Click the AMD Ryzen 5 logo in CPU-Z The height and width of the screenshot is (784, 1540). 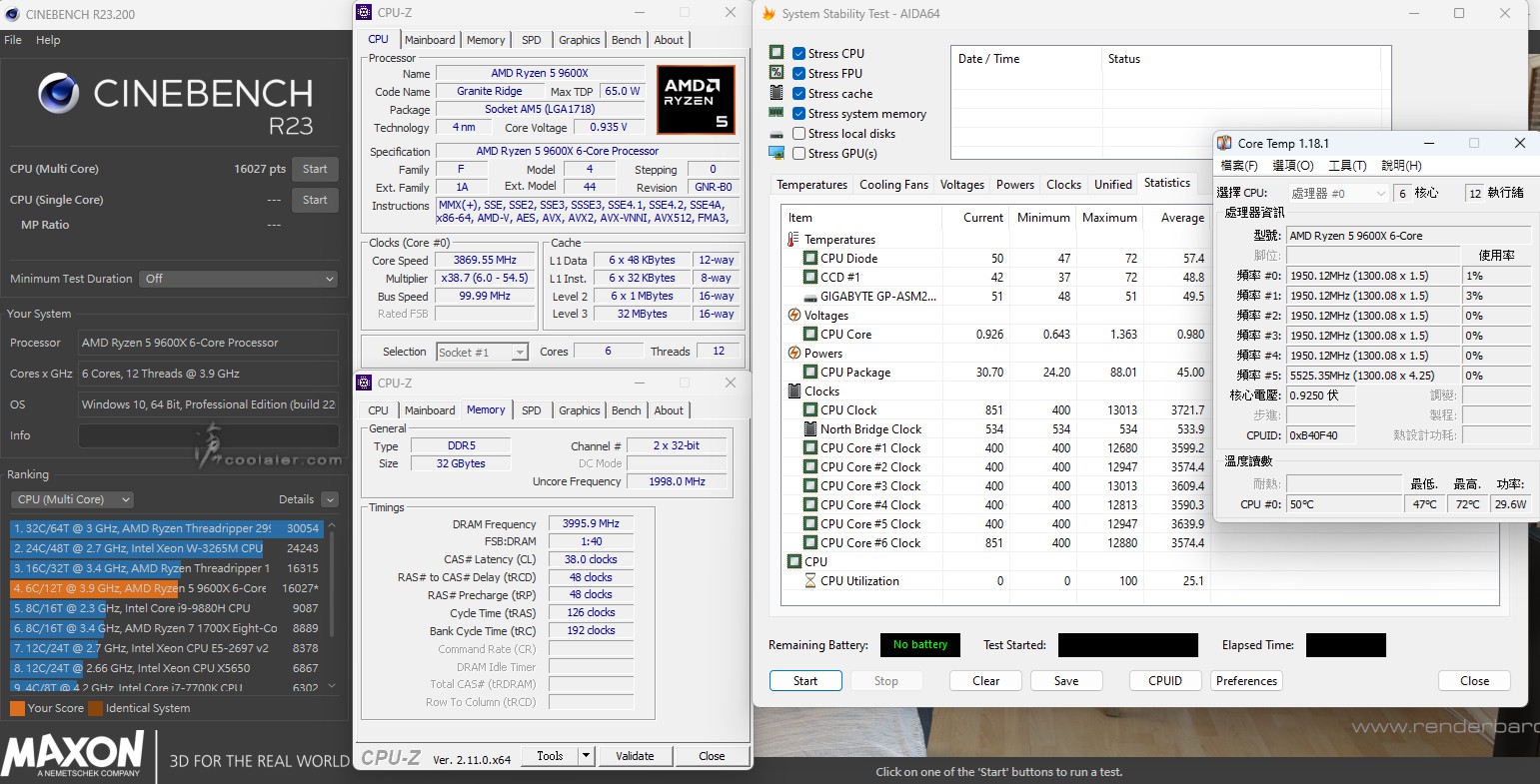(697, 100)
